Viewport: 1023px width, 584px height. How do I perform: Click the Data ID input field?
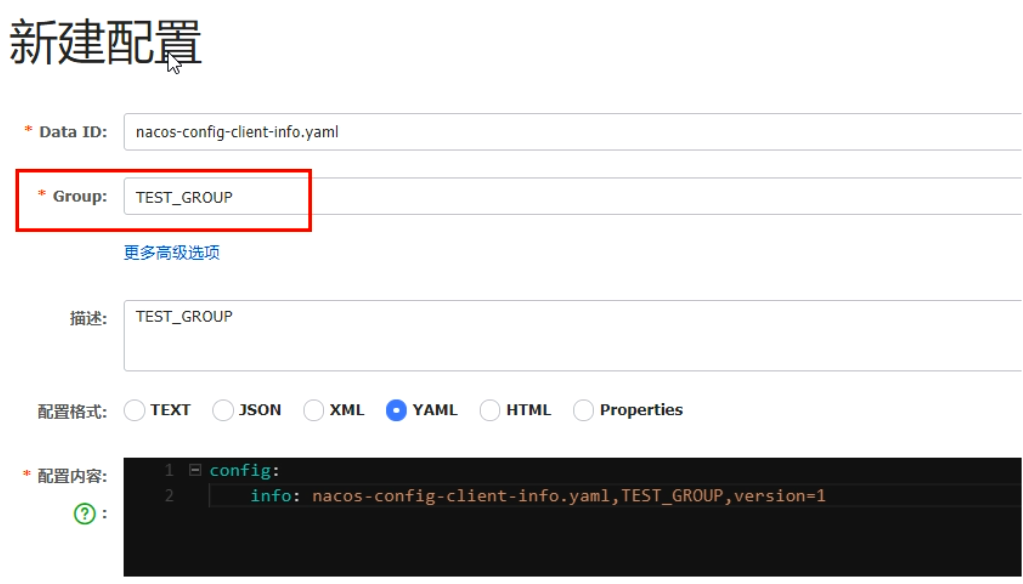coord(573,132)
